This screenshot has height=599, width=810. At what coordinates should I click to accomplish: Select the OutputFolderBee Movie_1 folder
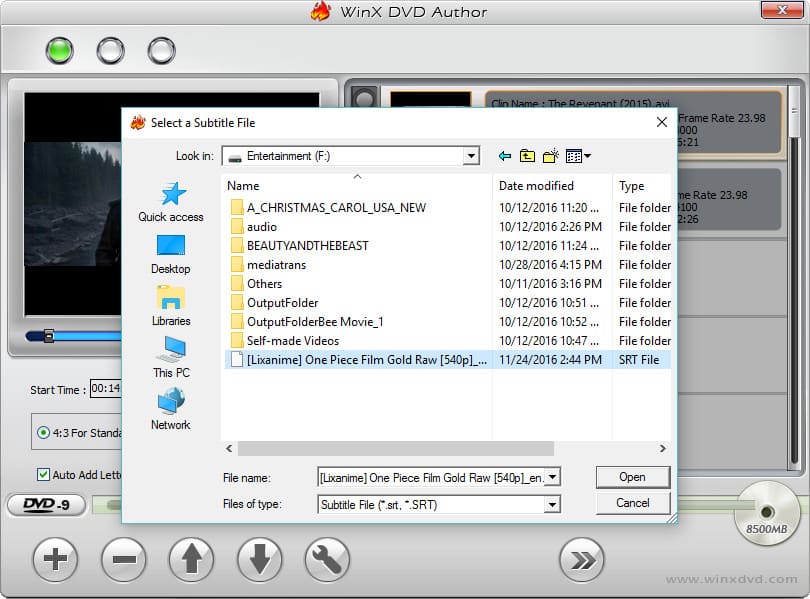coord(315,322)
